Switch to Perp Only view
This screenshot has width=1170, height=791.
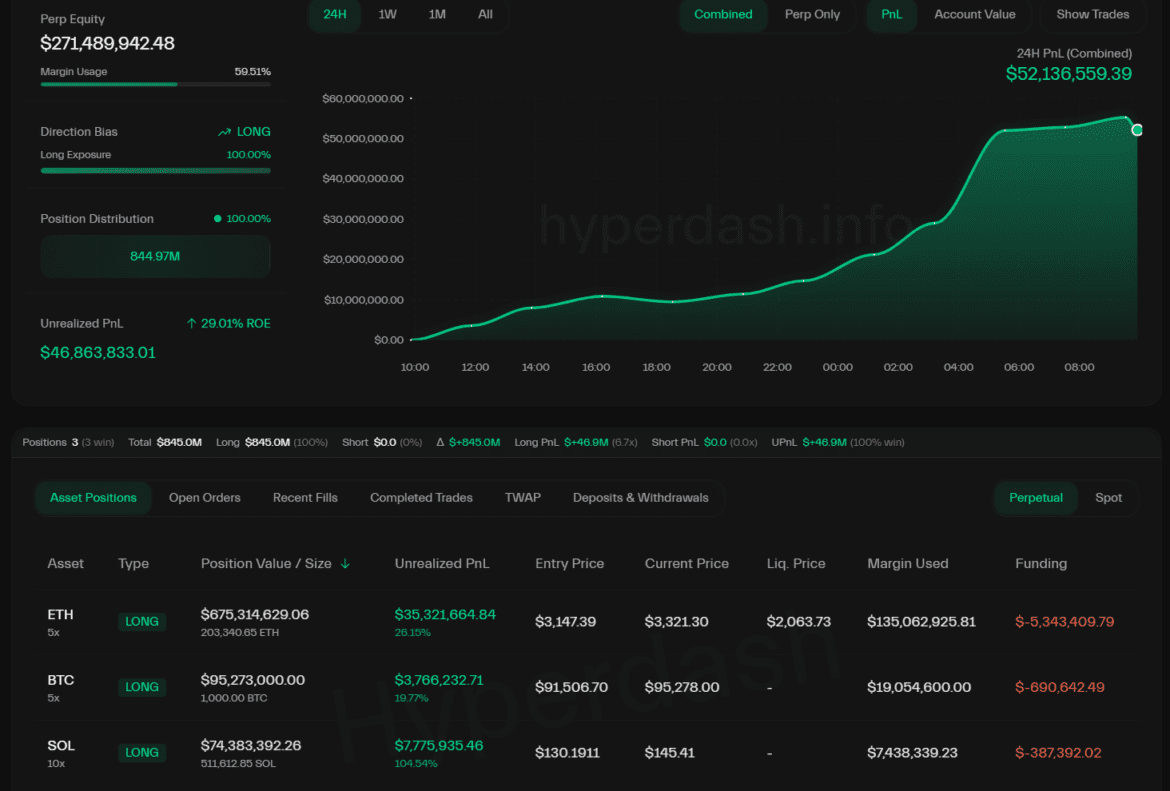(812, 15)
